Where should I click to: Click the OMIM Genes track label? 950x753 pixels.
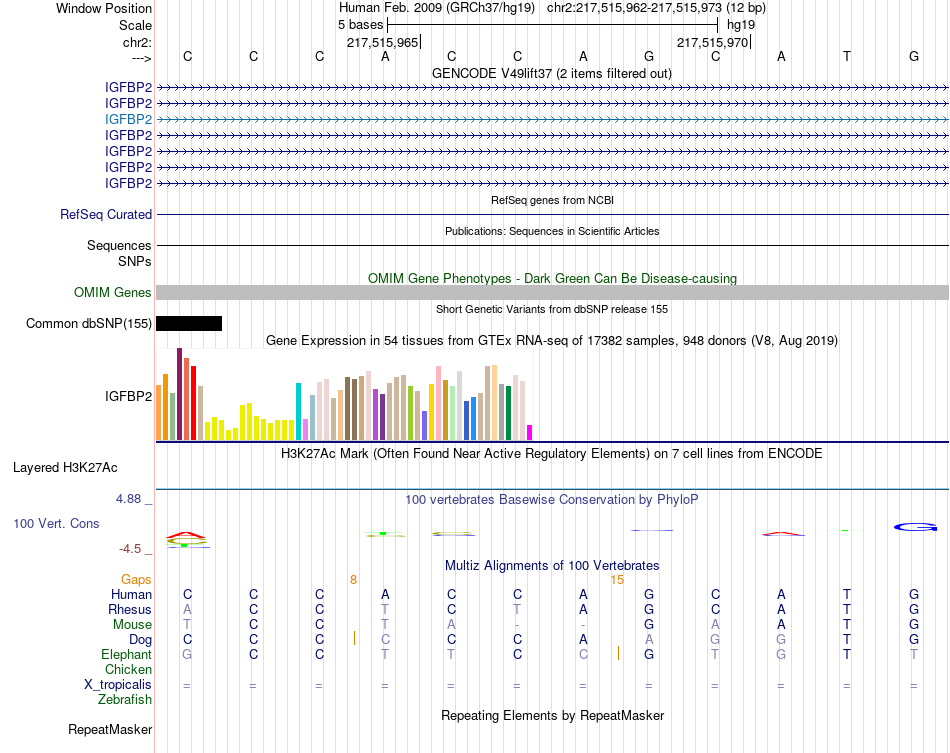(113, 293)
